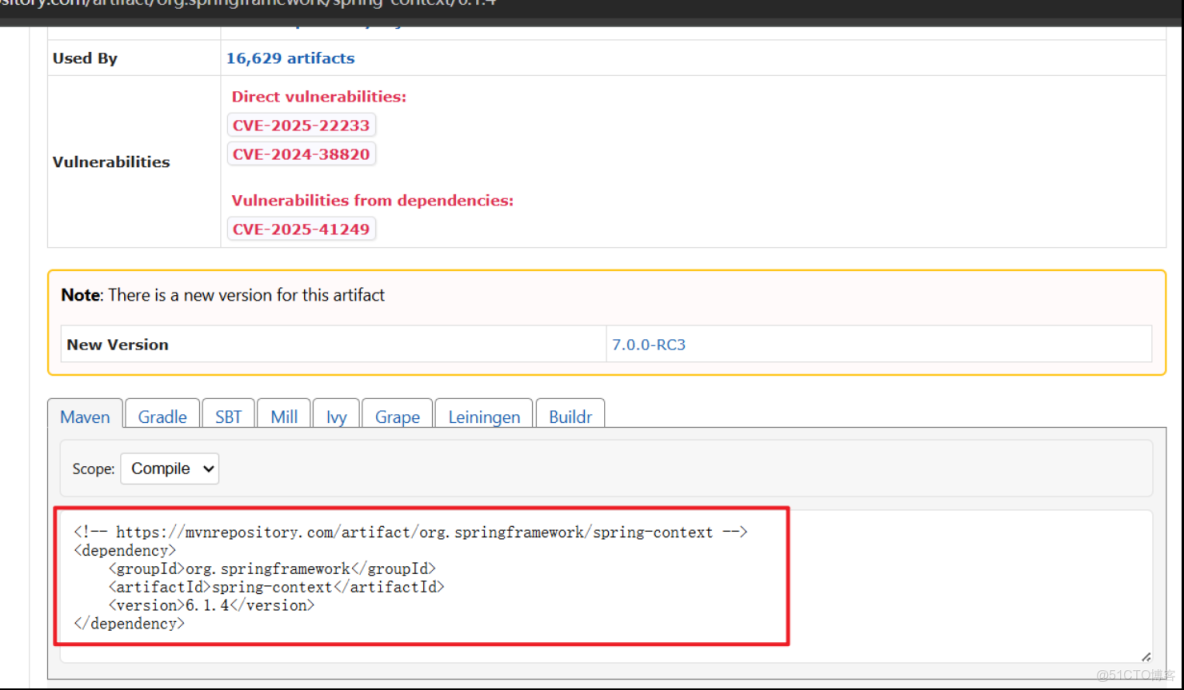Switch to the Leiningen tab
Viewport: 1184px width, 690px height.
484,414
